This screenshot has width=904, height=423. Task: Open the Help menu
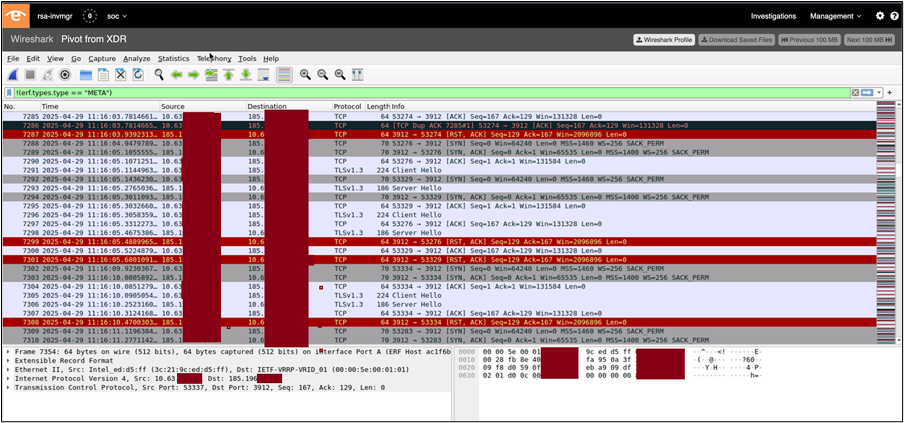point(271,59)
